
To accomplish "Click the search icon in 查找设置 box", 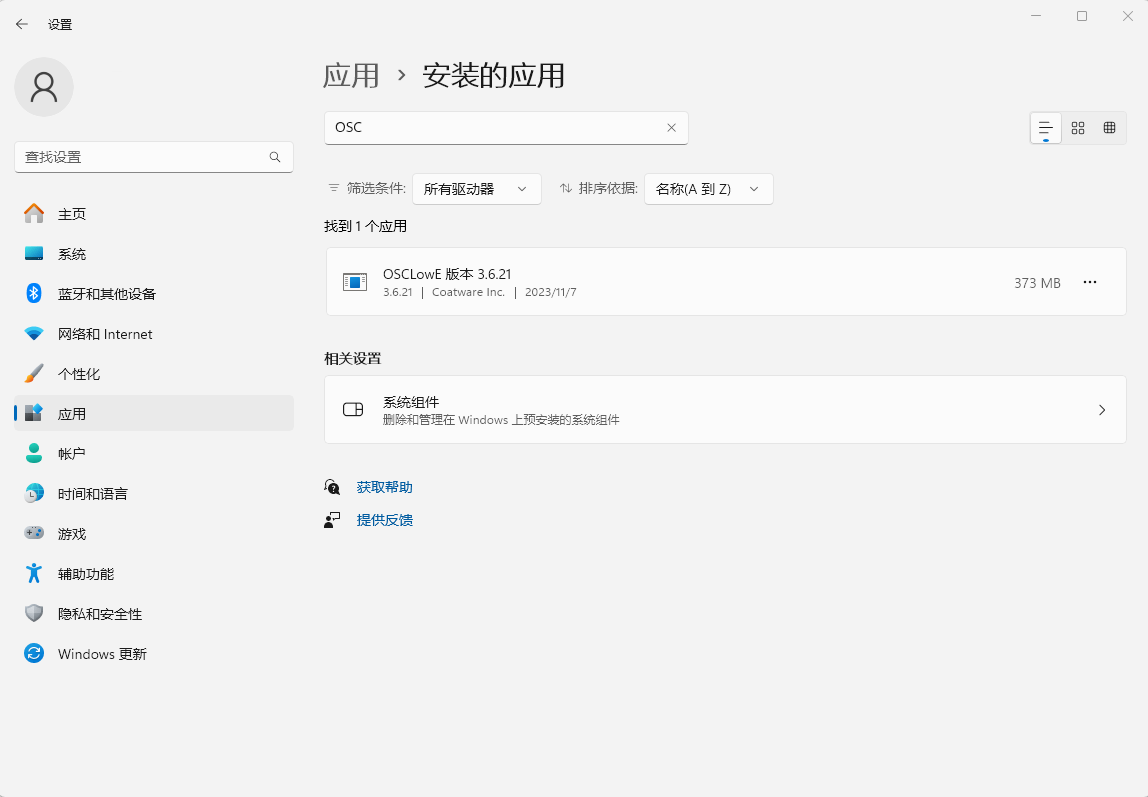I will coord(275,157).
